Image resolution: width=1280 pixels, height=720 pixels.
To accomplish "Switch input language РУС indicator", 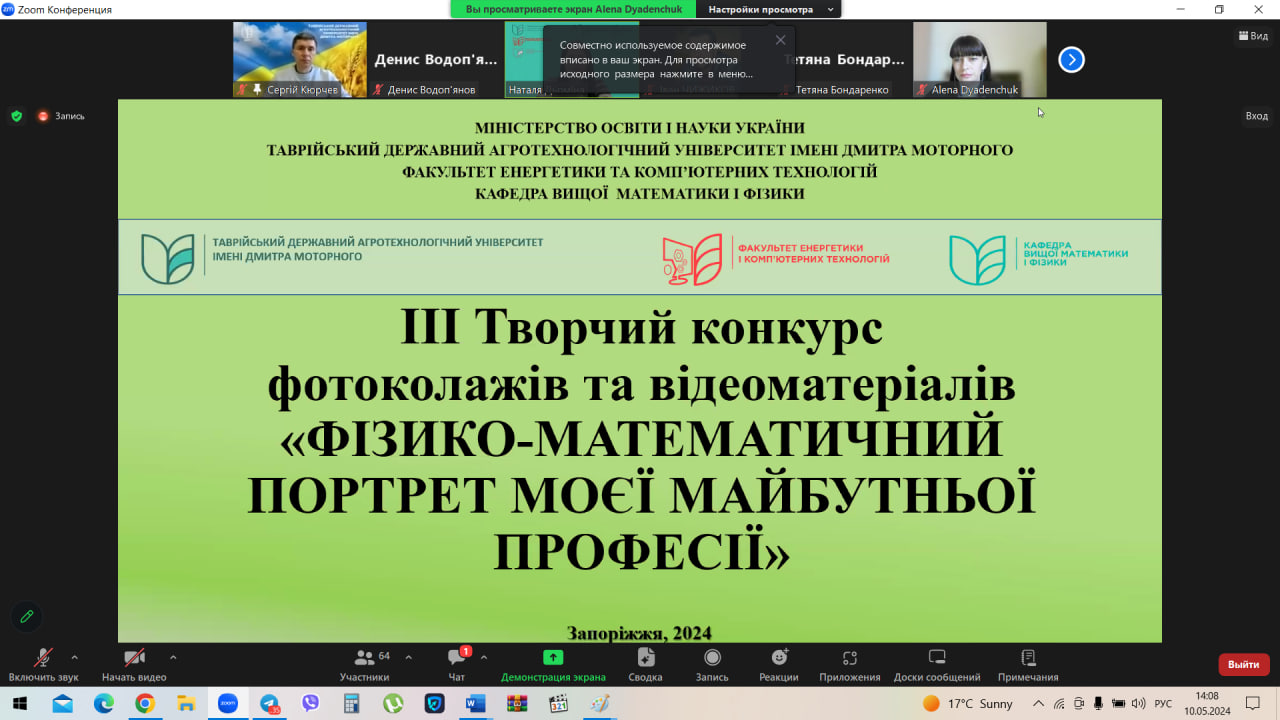I will pyautogui.click(x=1163, y=704).
